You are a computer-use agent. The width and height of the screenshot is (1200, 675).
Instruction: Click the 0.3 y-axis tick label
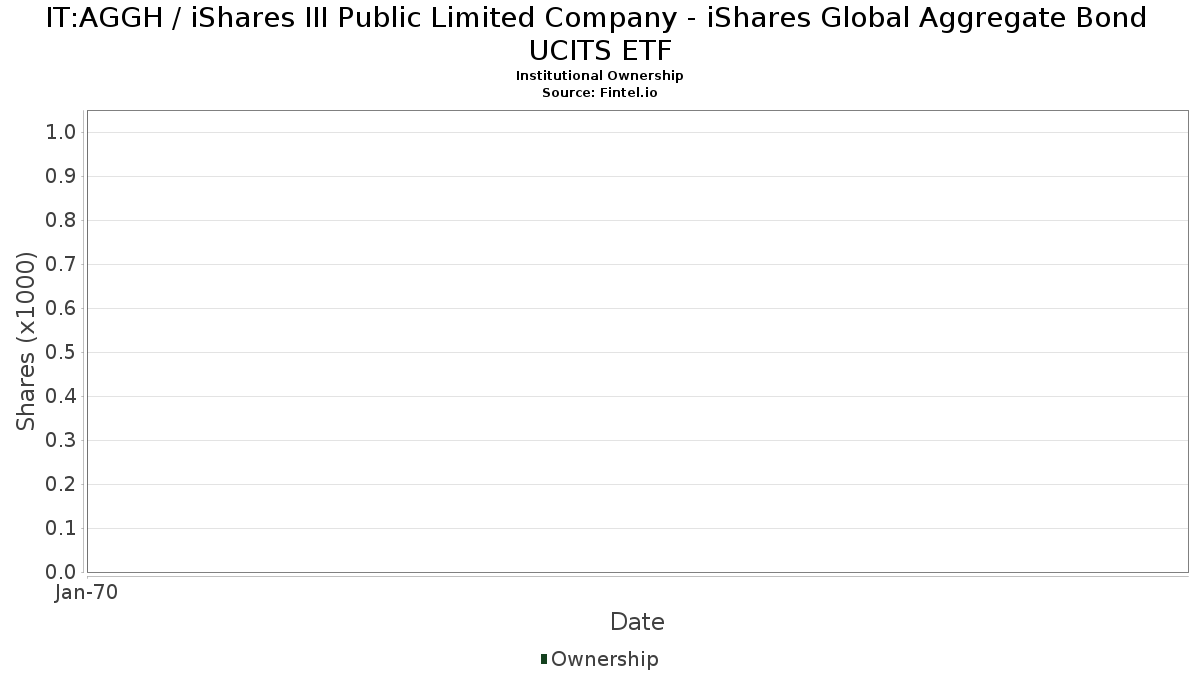click(x=61, y=441)
